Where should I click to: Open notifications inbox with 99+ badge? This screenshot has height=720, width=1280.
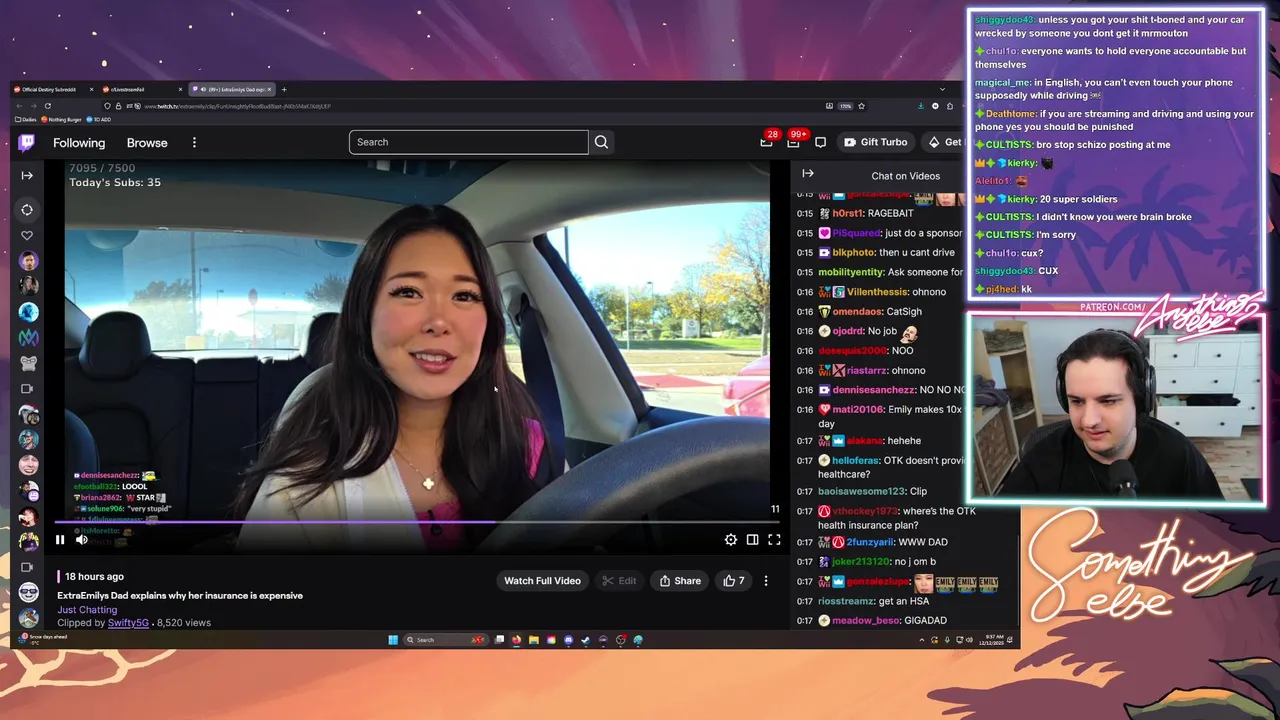[794, 141]
